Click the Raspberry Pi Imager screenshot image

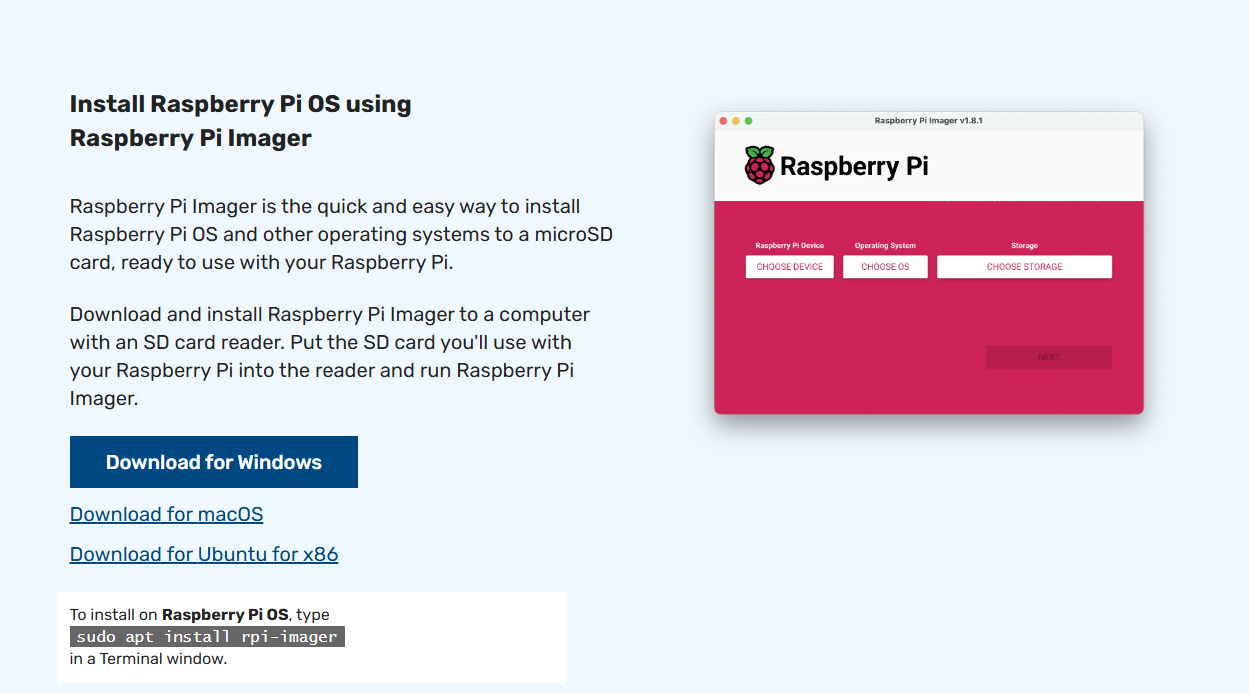click(929, 263)
